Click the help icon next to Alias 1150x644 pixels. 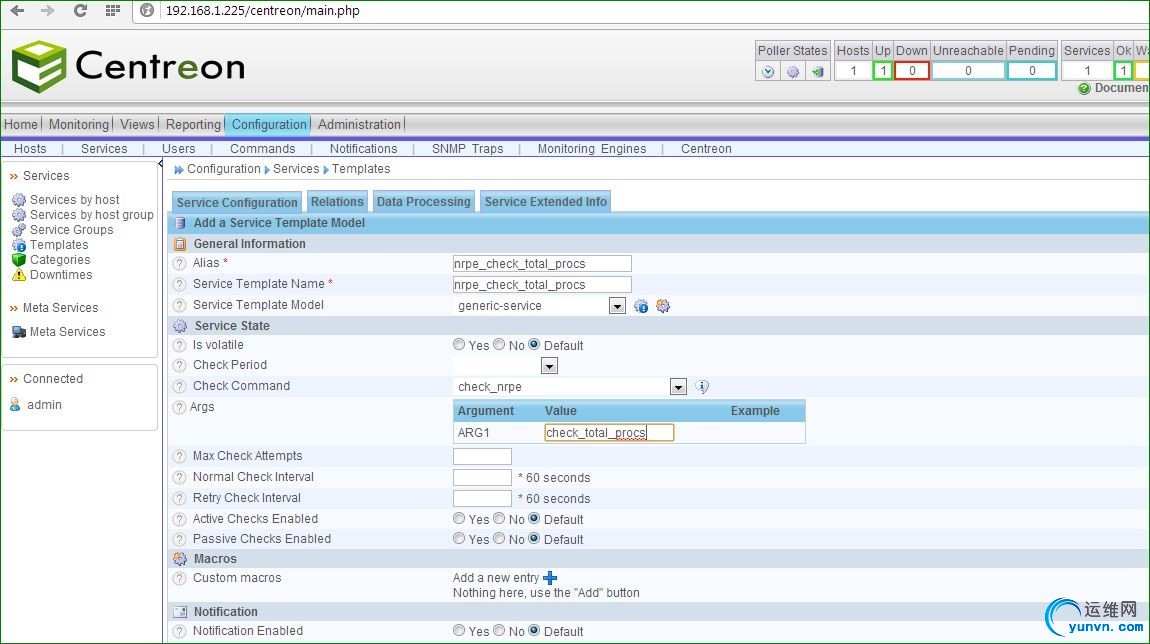pyautogui.click(x=180, y=264)
